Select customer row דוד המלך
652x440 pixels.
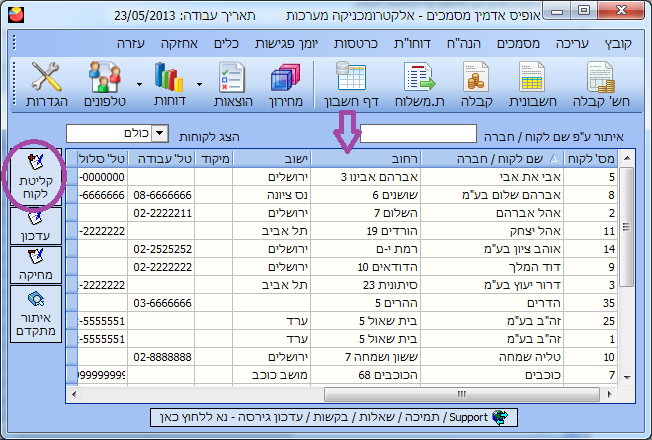[x=341, y=267]
